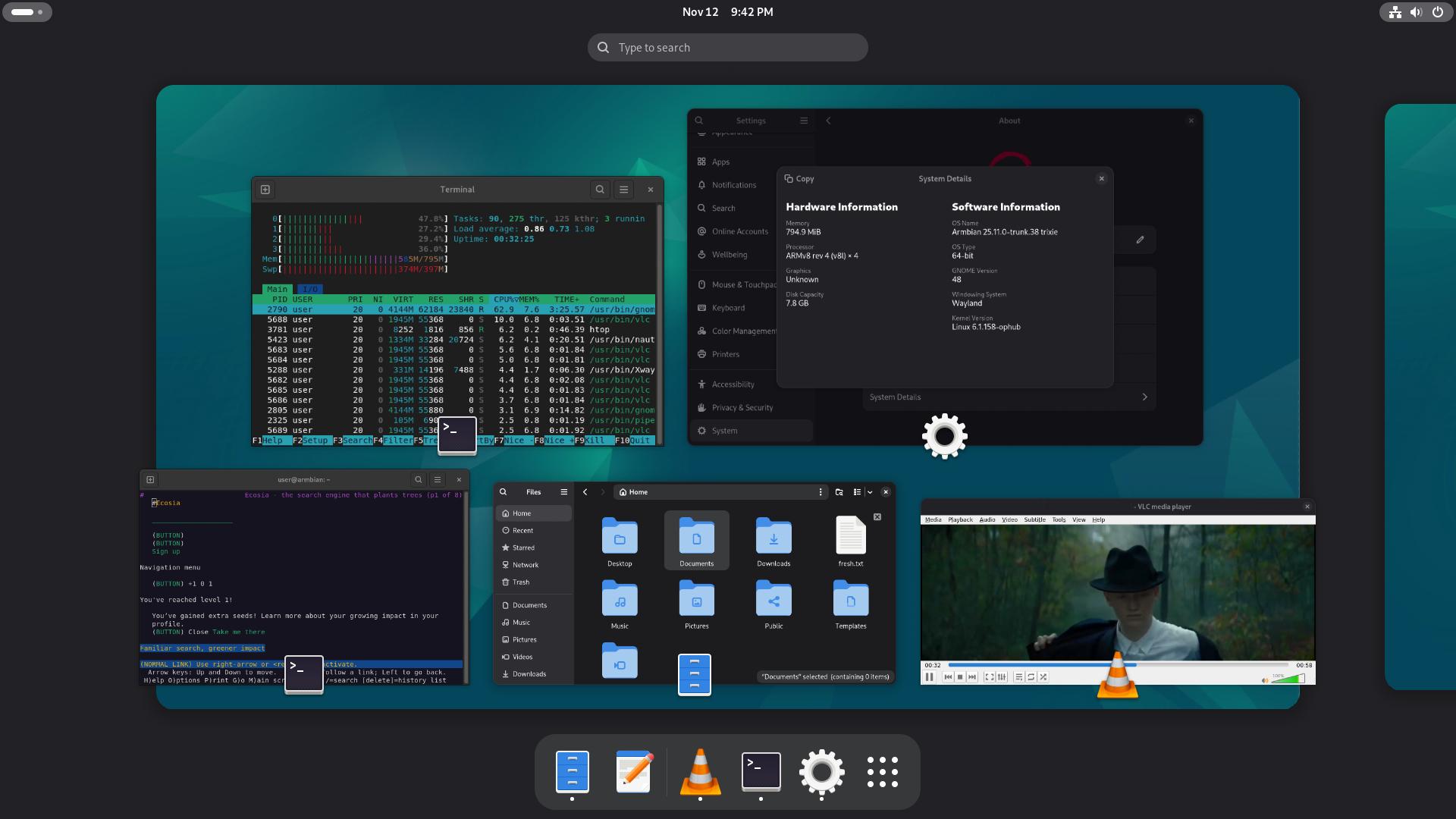Expand the System Details row chevron

coord(1144,397)
